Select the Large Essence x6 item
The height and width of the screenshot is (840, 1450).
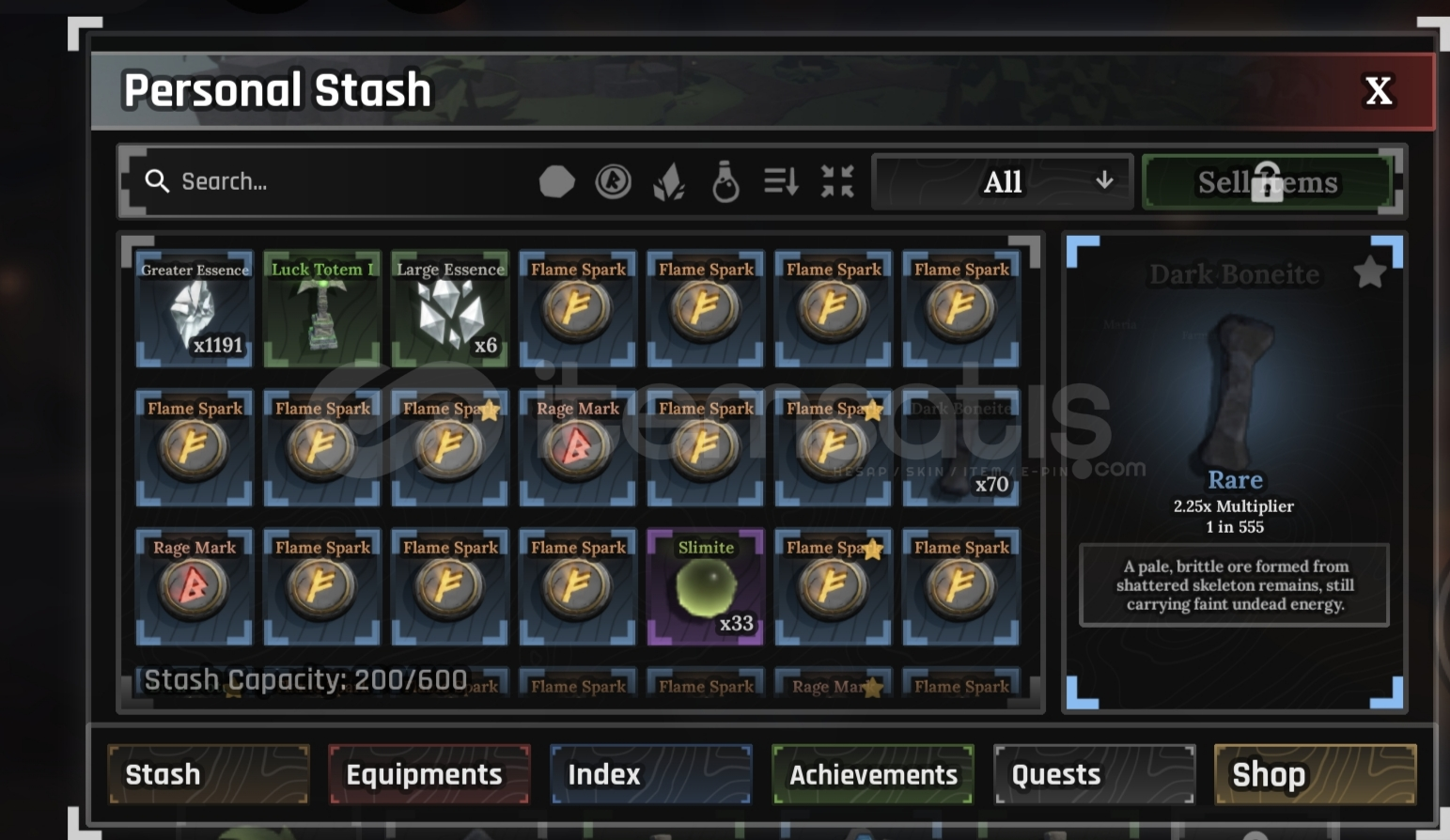[450, 308]
